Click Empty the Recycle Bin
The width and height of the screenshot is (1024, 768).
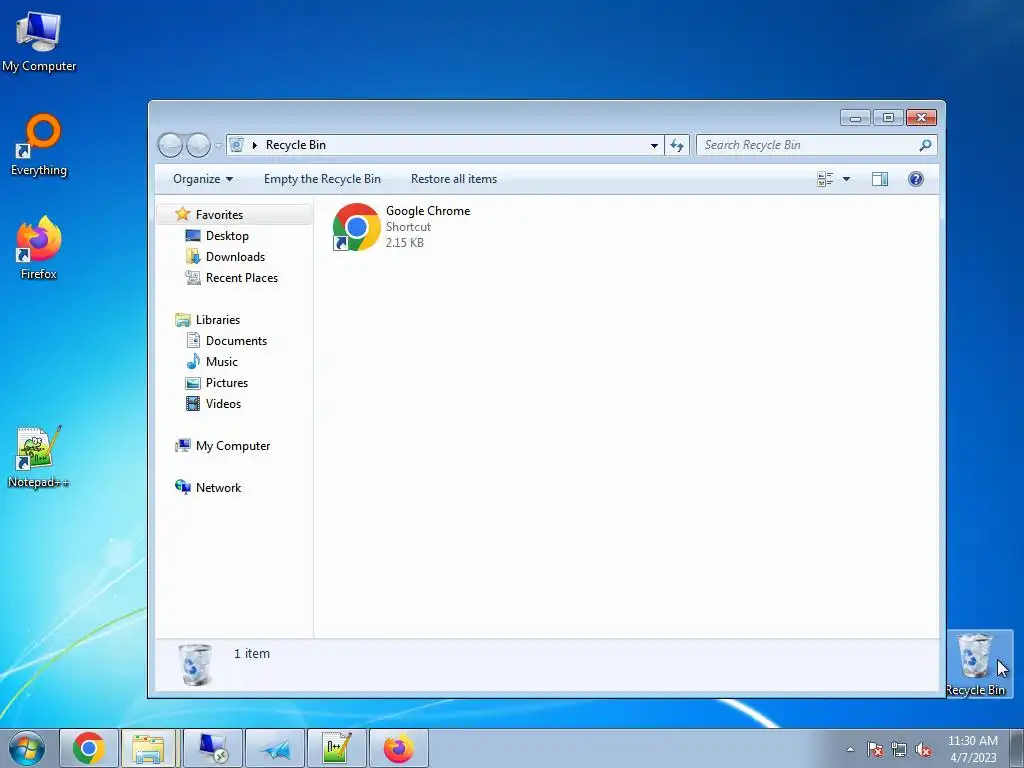[322, 179]
